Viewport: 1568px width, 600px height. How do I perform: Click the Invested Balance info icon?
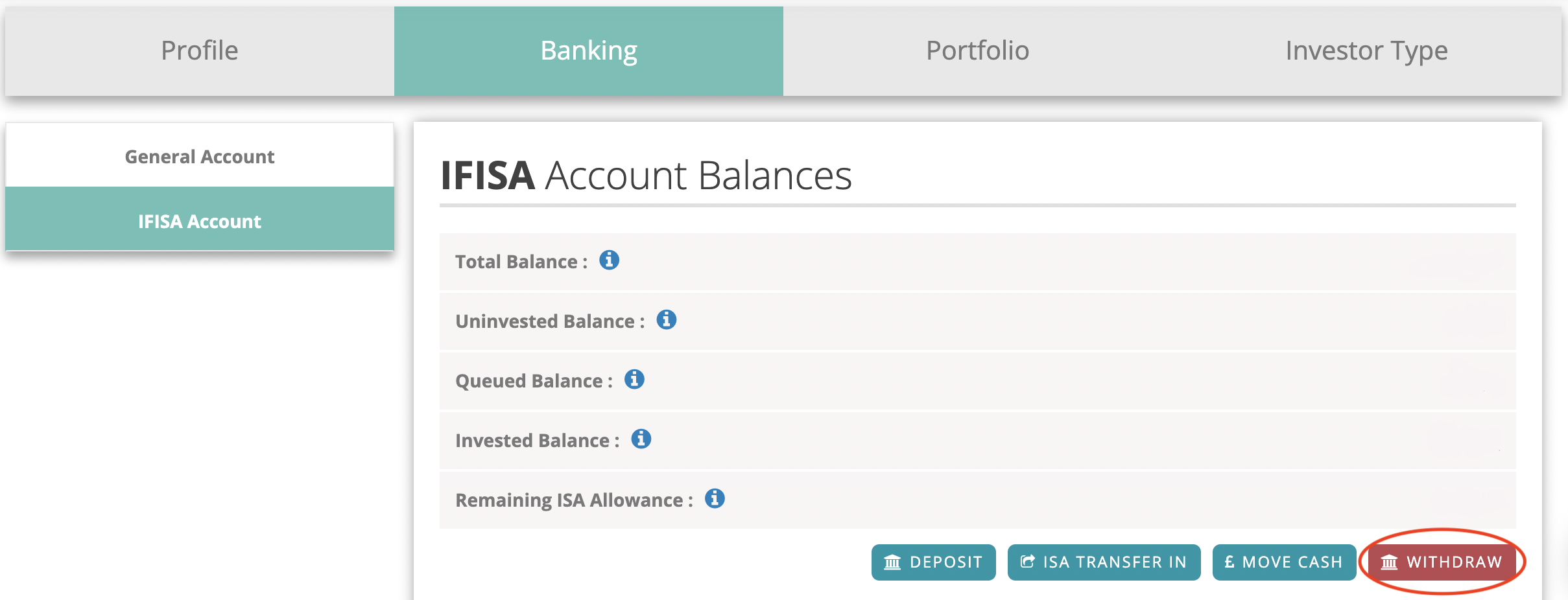[x=641, y=439]
